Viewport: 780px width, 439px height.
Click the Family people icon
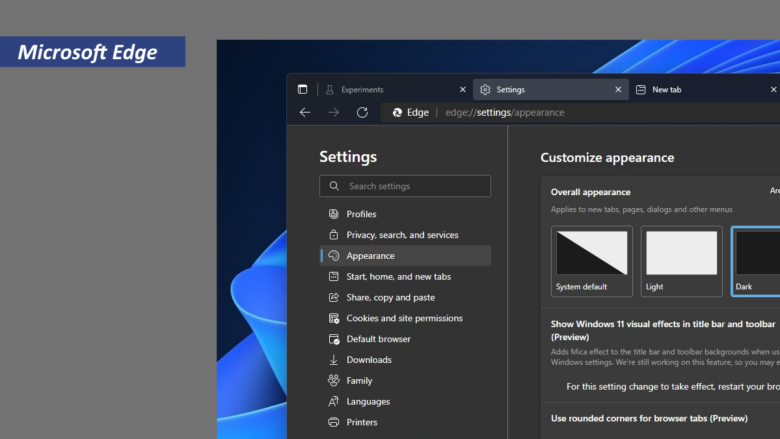pos(334,380)
